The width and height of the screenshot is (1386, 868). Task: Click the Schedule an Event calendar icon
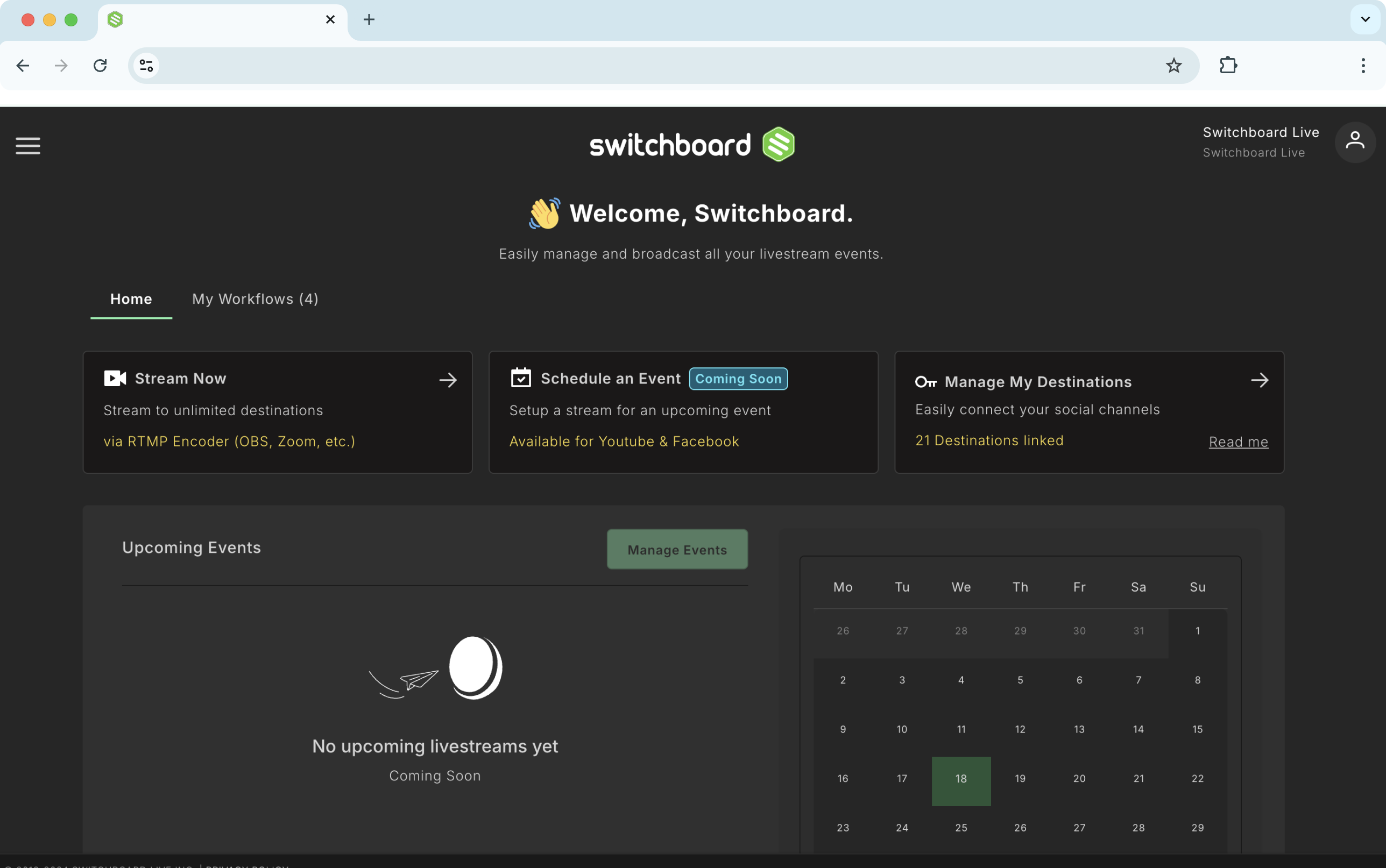coord(520,378)
